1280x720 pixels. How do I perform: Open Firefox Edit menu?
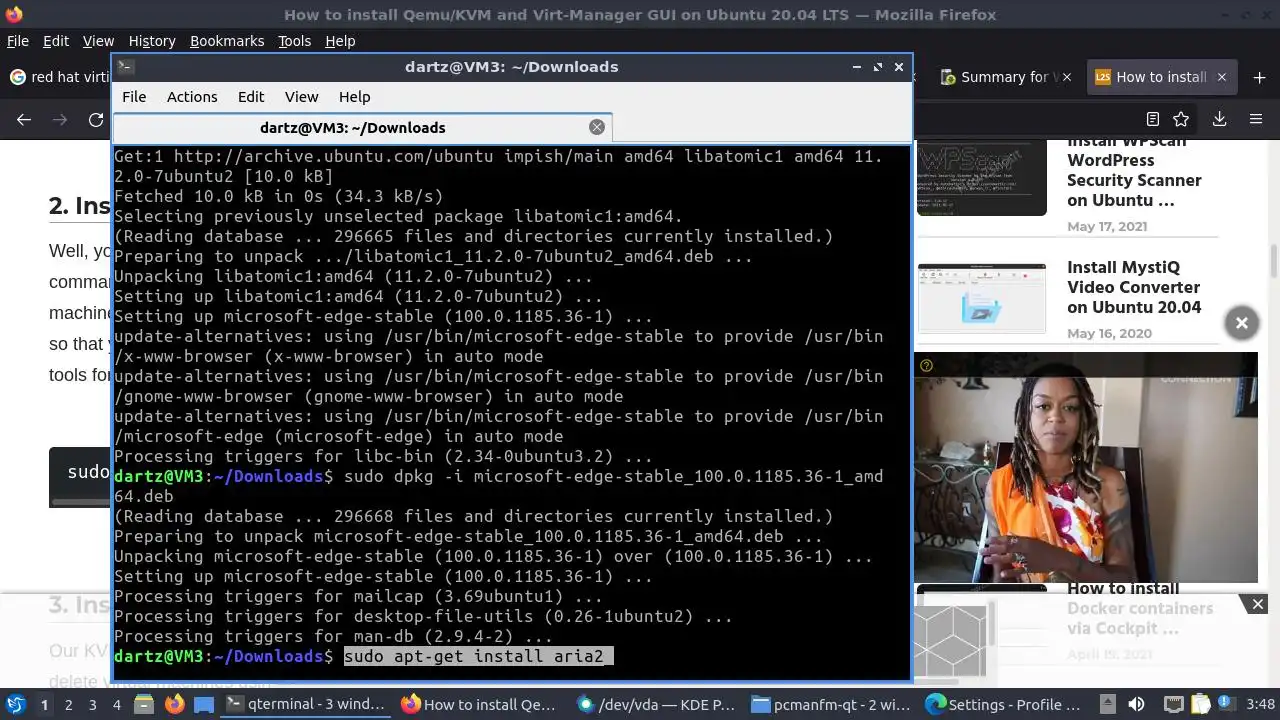pos(56,41)
